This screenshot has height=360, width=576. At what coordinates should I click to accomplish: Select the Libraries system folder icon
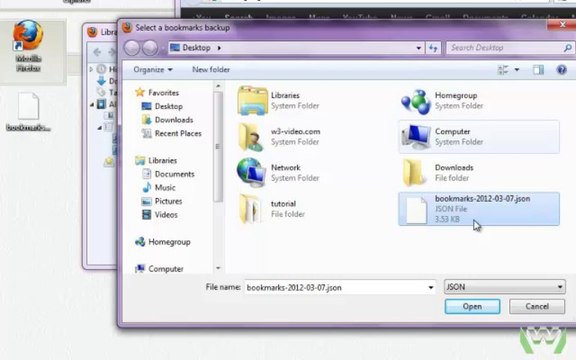[x=252, y=100]
